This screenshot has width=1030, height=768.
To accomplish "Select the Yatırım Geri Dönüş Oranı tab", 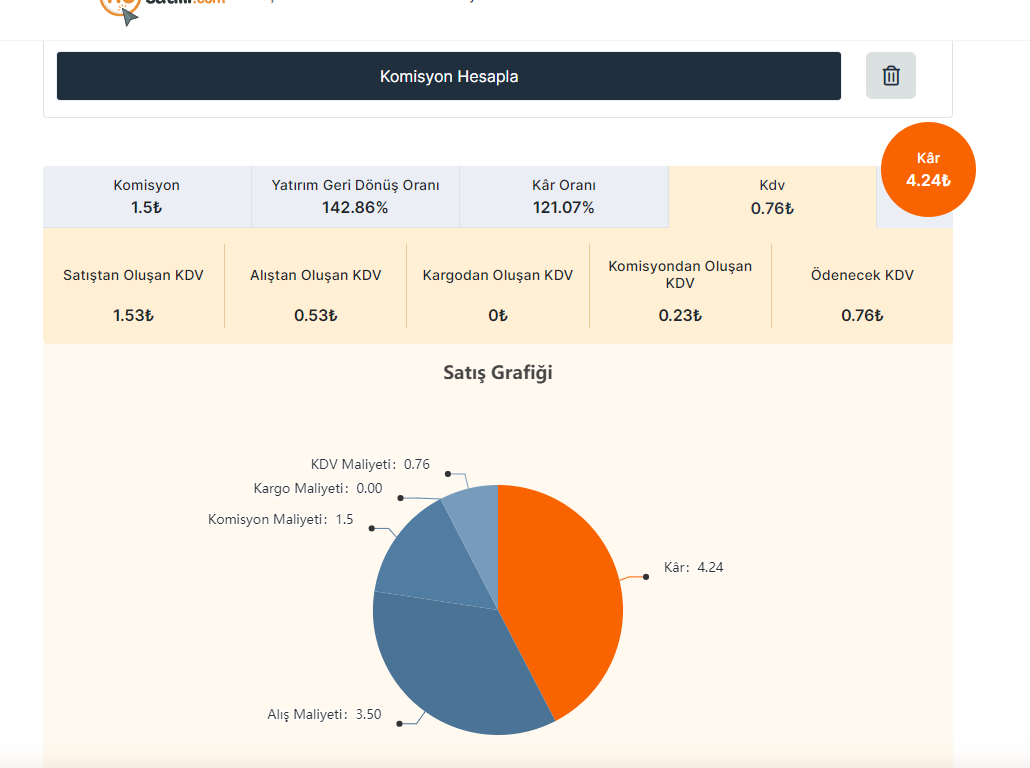I will click(355, 196).
